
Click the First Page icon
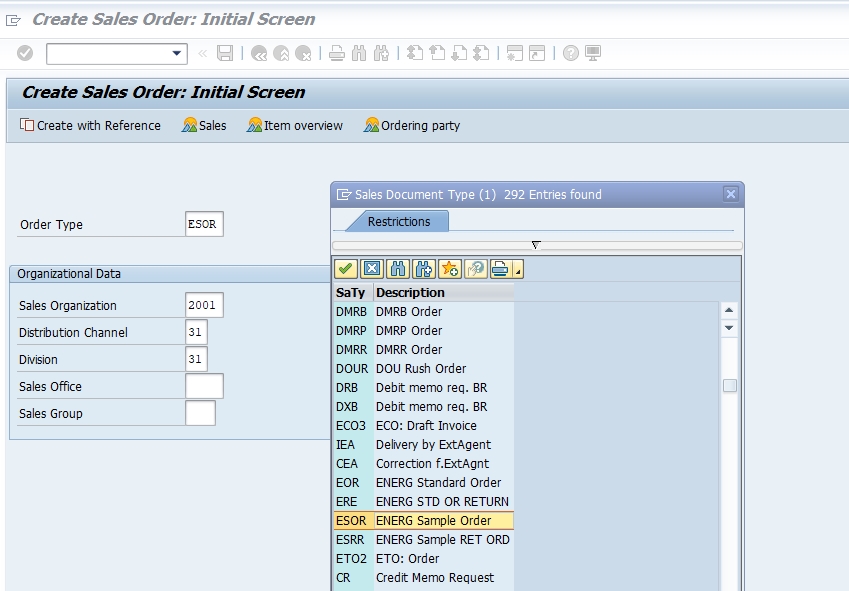415,53
